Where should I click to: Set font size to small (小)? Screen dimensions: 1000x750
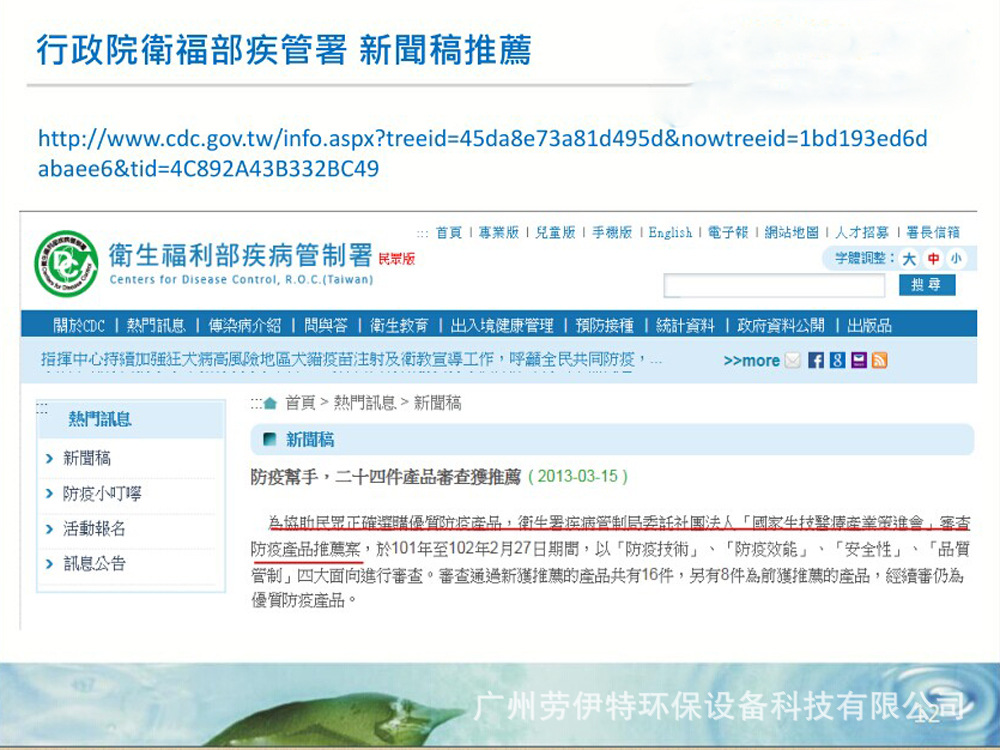[x=957, y=259]
